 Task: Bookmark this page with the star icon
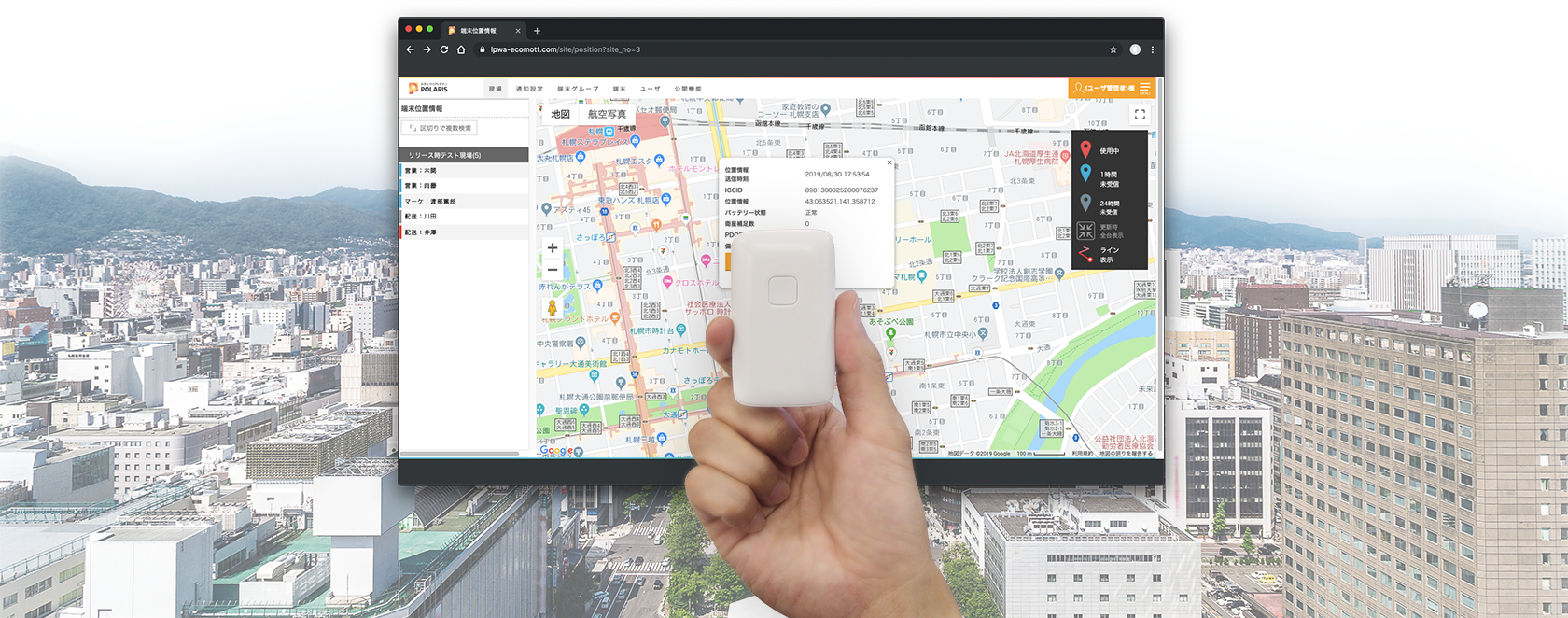point(1113,49)
